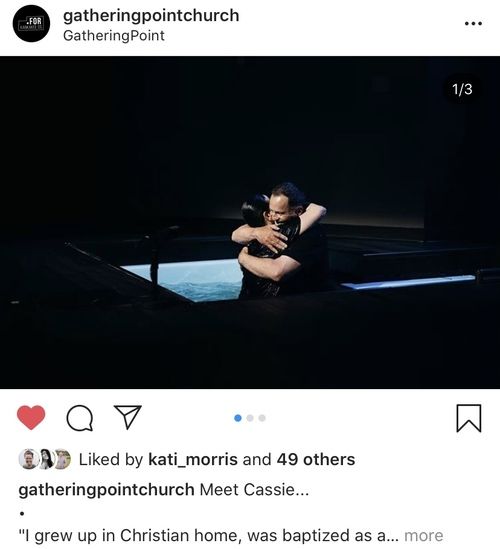Screen dimensions: 500x549
Task: Open the three-dot options menu
Action: click(x=473, y=23)
